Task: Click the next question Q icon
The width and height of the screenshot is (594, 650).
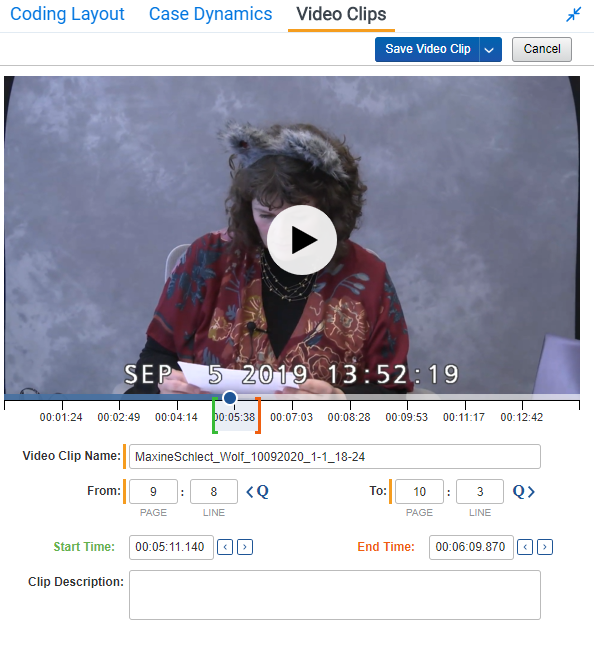Action: 524,492
